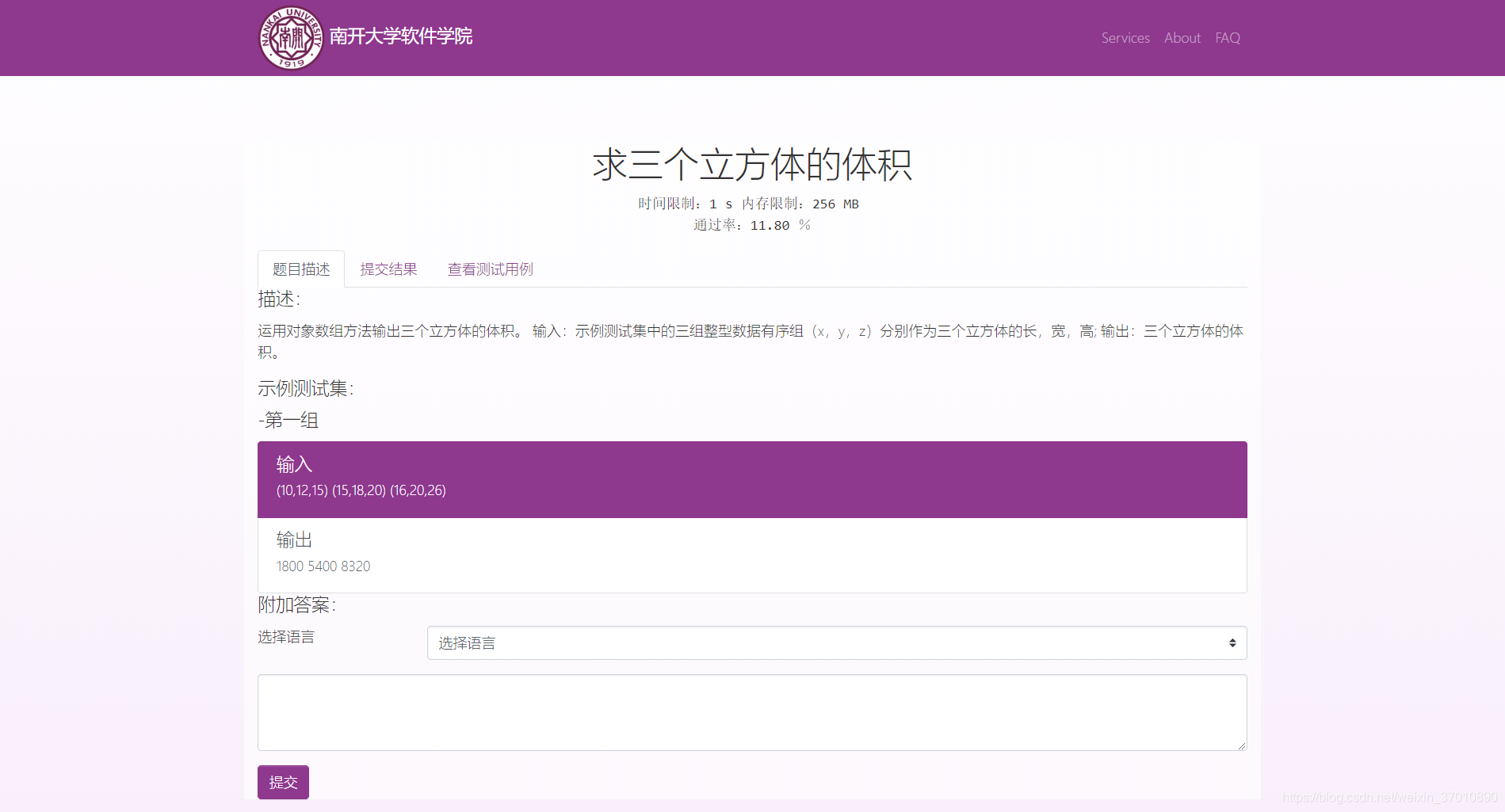The width and height of the screenshot is (1505, 812).
Task: Click the 示例测试集 heading
Action: point(306,389)
